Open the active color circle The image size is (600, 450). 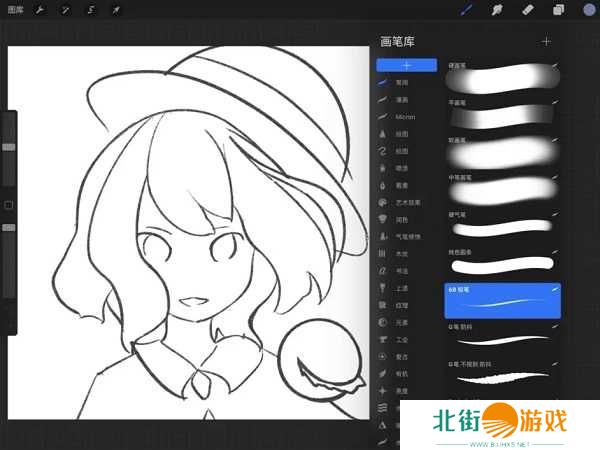click(x=588, y=9)
